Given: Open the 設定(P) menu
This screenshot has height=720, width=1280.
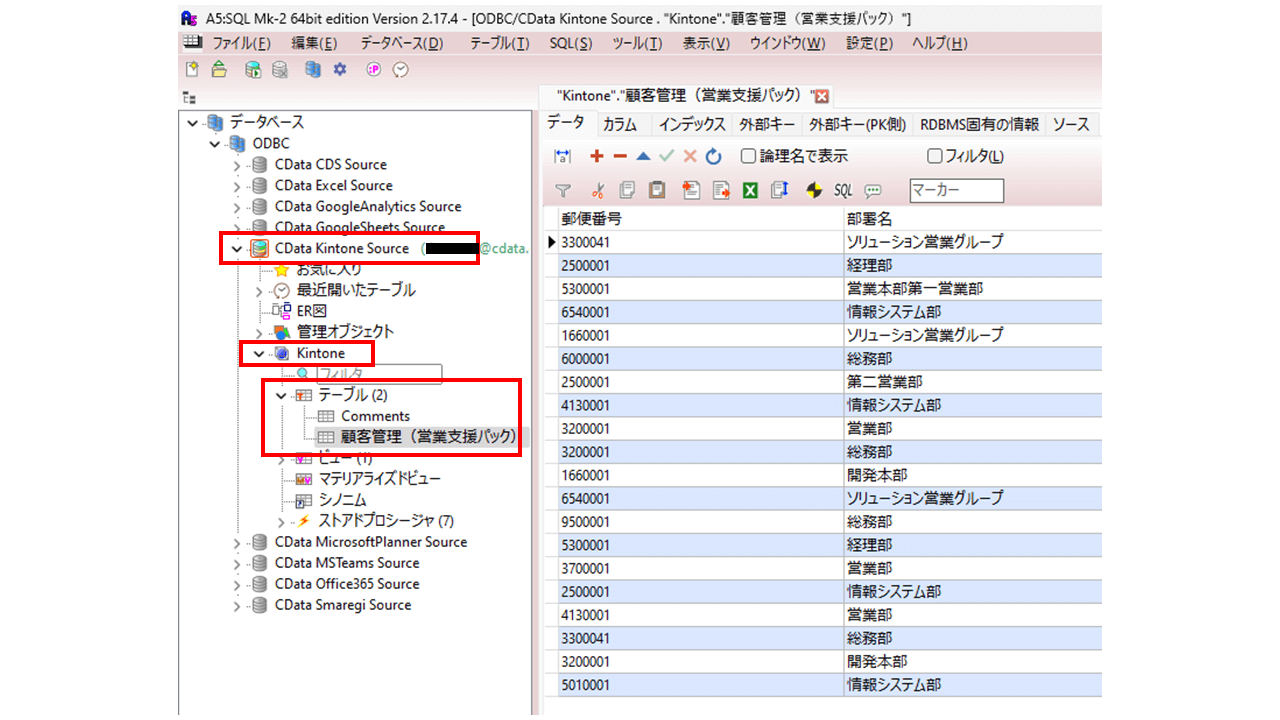Looking at the screenshot, I should 870,44.
